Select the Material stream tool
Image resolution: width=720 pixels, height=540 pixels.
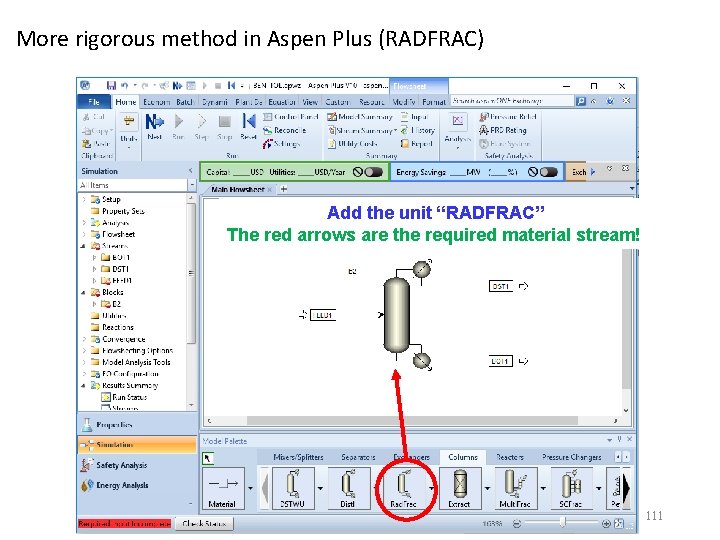coord(223,488)
